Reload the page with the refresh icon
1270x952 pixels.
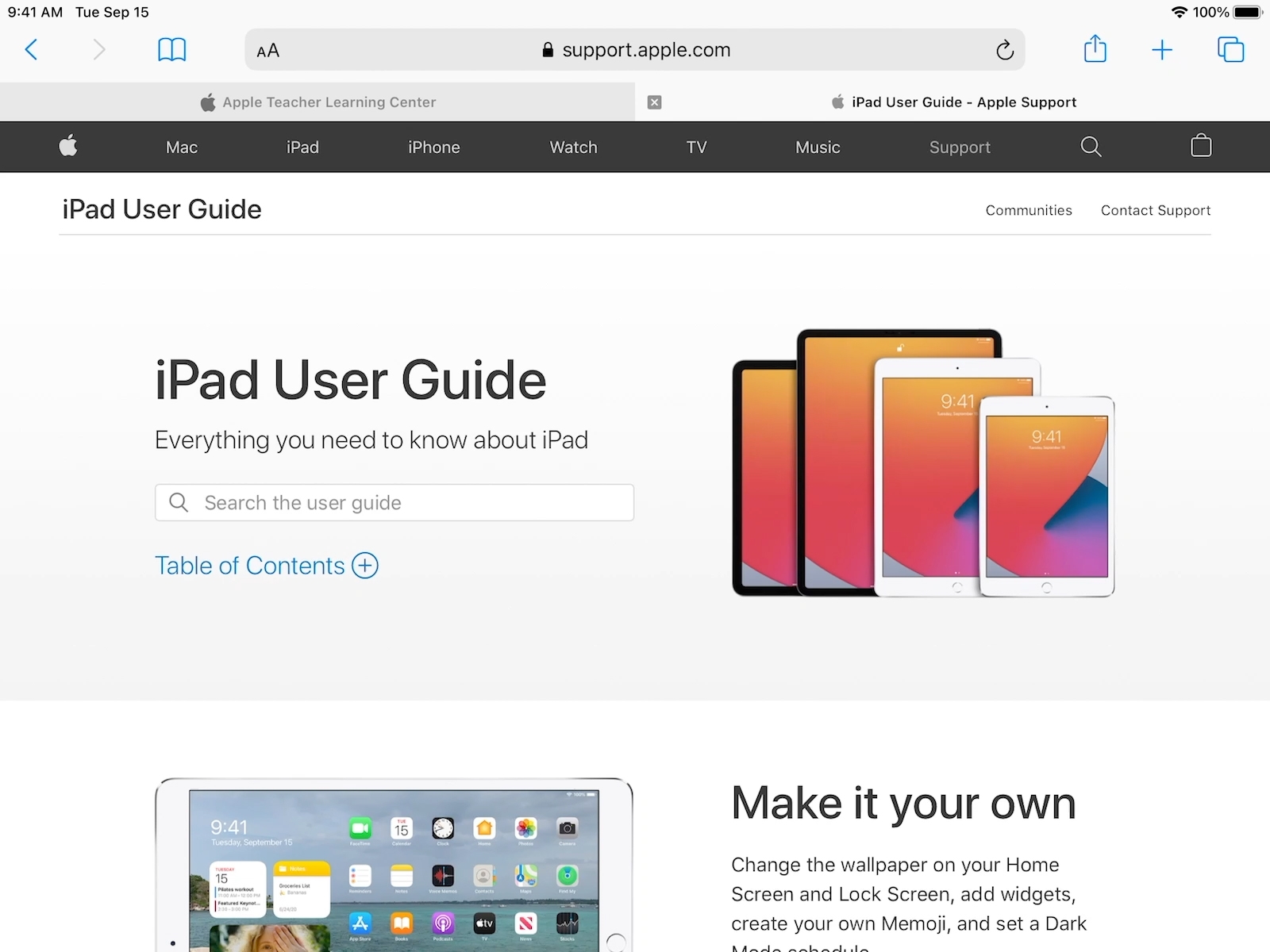(x=1004, y=50)
